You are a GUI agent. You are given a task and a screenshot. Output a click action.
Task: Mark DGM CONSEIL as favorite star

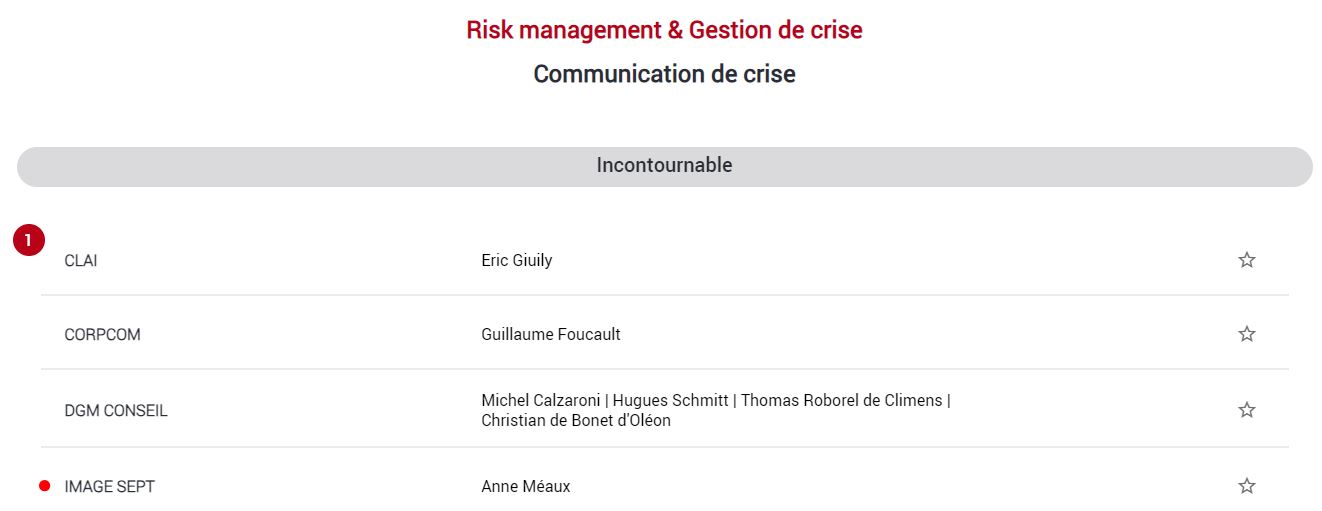point(1246,410)
